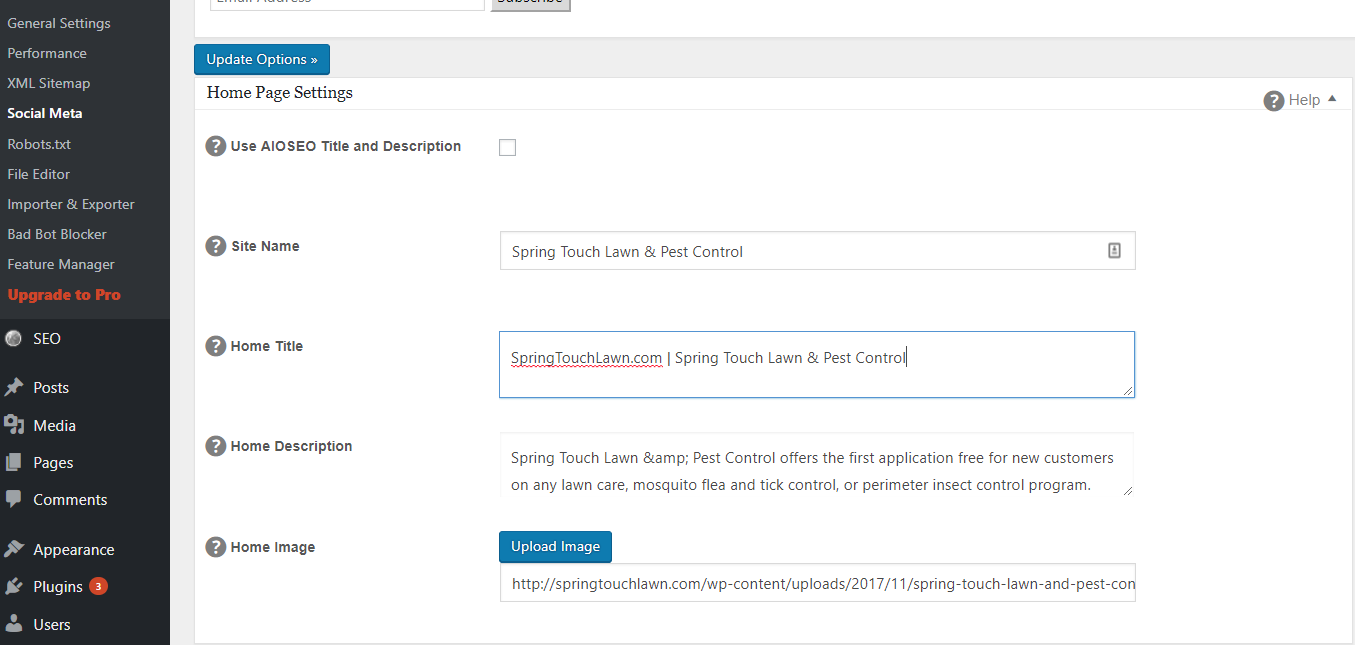Click the Posts pushpin icon
Image resolution: width=1355 pixels, height=645 pixels.
tap(14, 388)
